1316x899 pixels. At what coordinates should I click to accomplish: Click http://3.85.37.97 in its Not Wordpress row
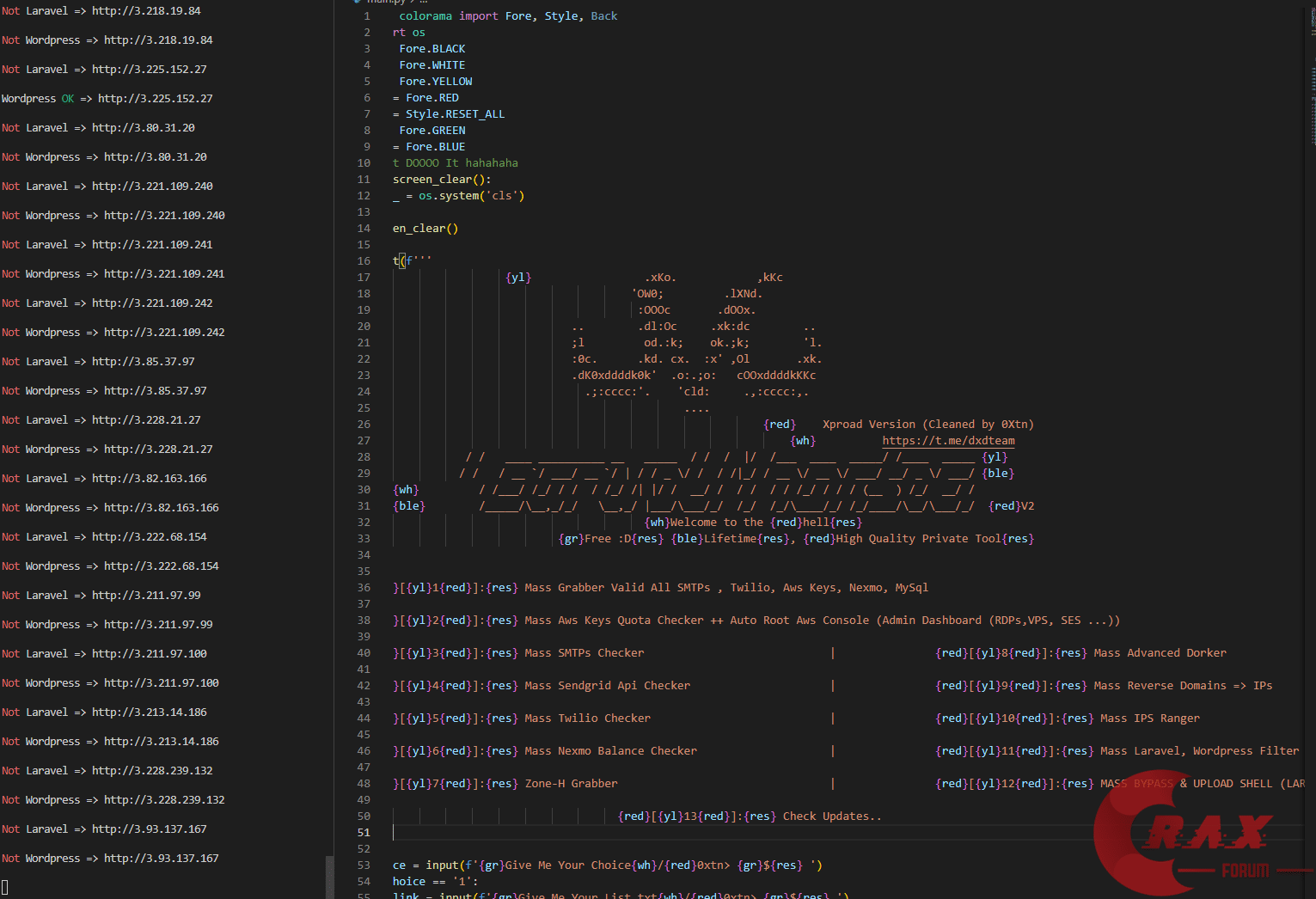click(x=156, y=391)
